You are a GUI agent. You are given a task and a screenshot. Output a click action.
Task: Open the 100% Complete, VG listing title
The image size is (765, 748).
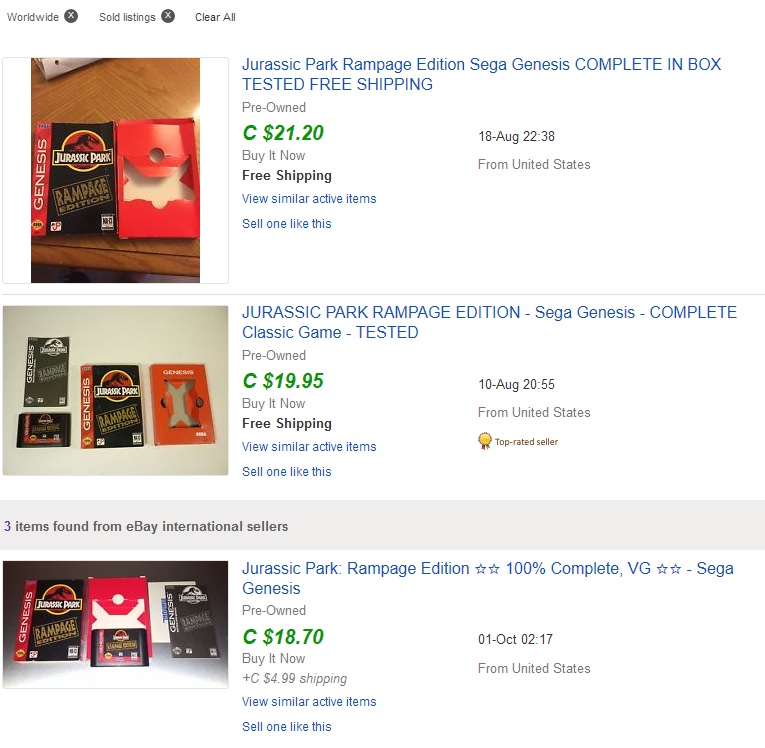(487, 578)
